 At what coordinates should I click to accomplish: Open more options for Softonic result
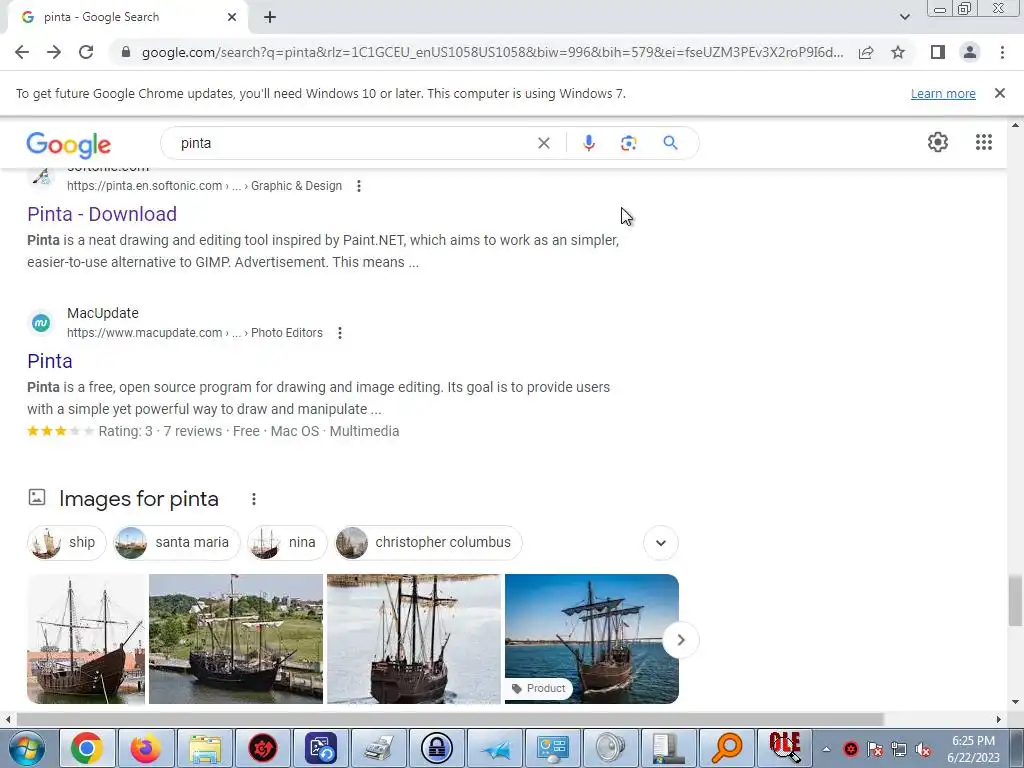click(359, 186)
